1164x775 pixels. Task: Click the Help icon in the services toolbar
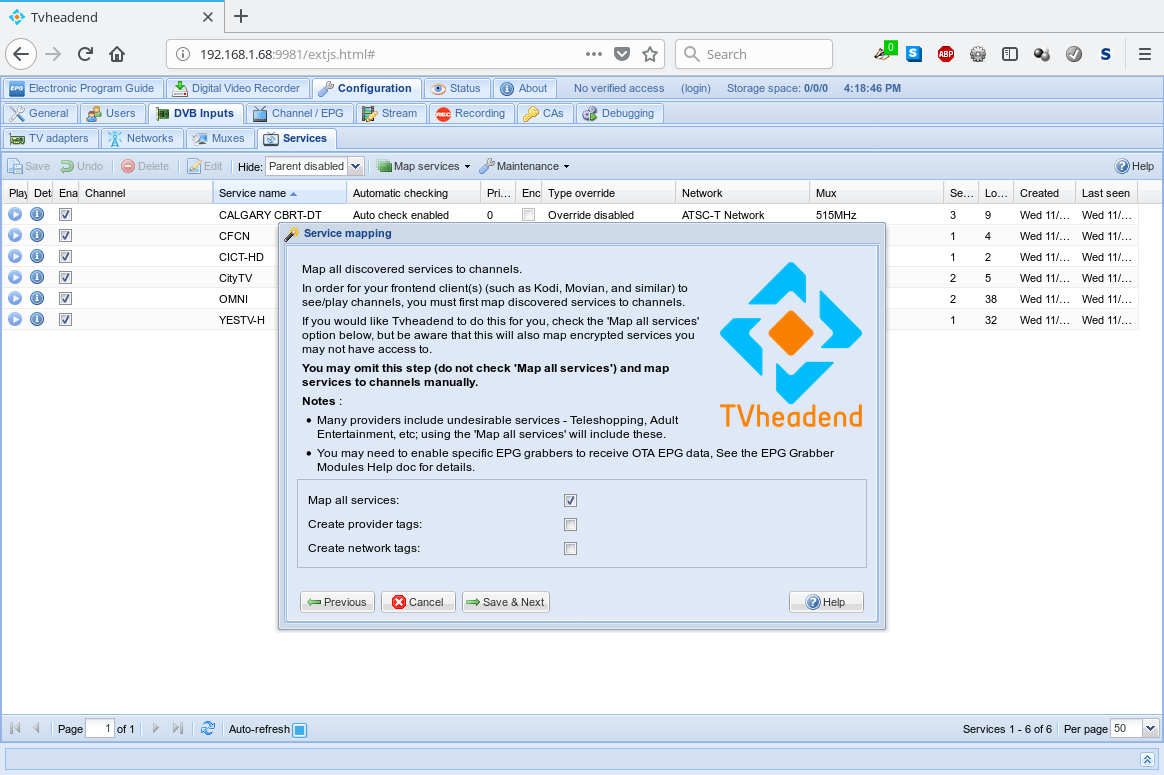pos(1134,166)
